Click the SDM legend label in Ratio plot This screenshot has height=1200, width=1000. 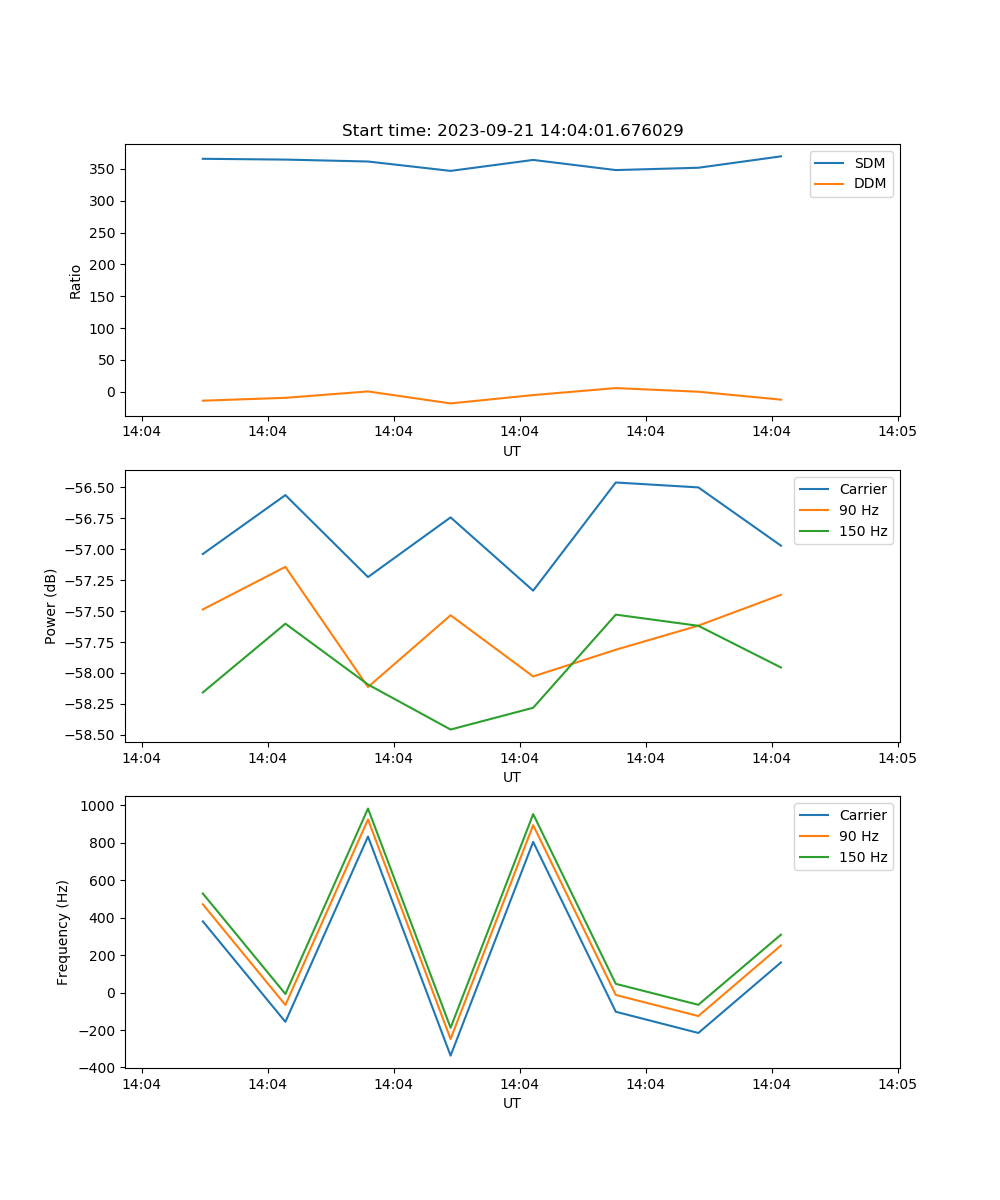coord(869,163)
